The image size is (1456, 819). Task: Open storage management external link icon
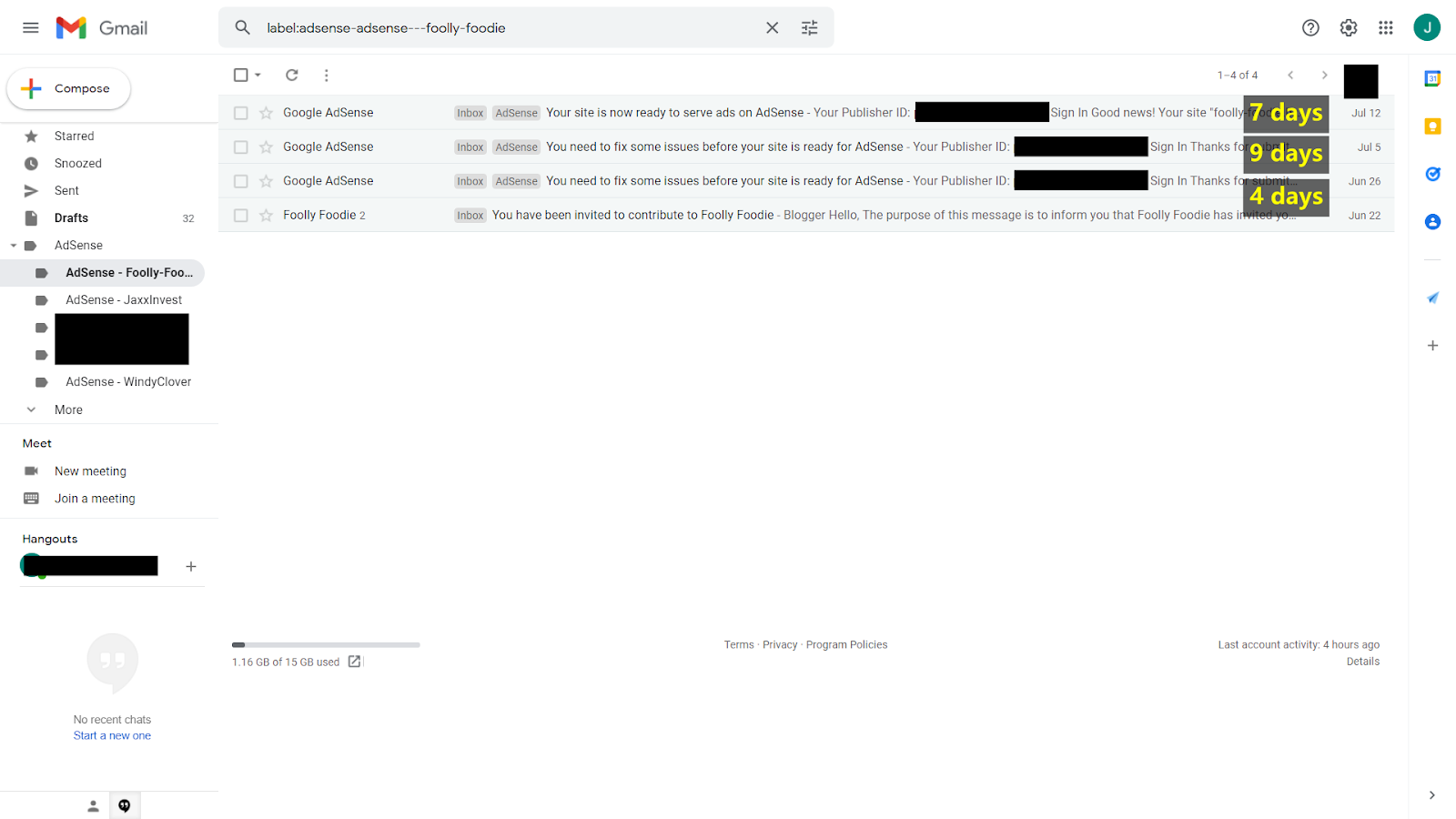click(x=354, y=662)
